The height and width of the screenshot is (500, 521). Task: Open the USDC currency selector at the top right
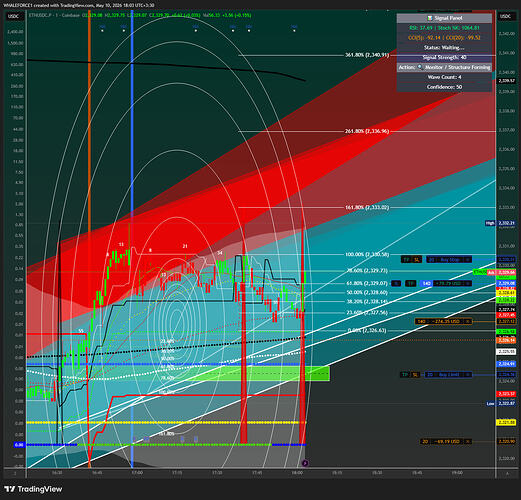click(506, 16)
